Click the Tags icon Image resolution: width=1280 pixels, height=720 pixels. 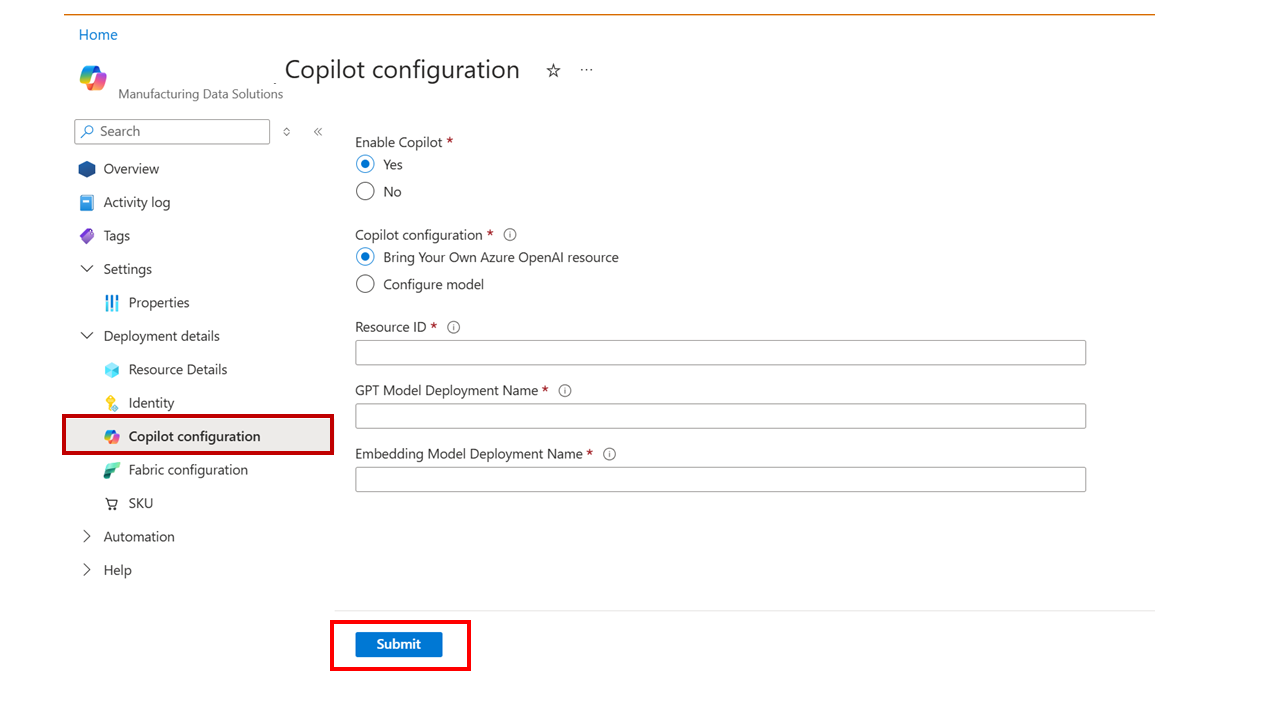pyautogui.click(x=87, y=236)
